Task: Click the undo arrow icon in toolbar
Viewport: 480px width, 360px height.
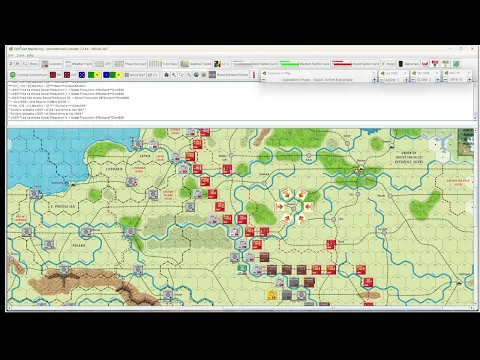Action: point(10,64)
